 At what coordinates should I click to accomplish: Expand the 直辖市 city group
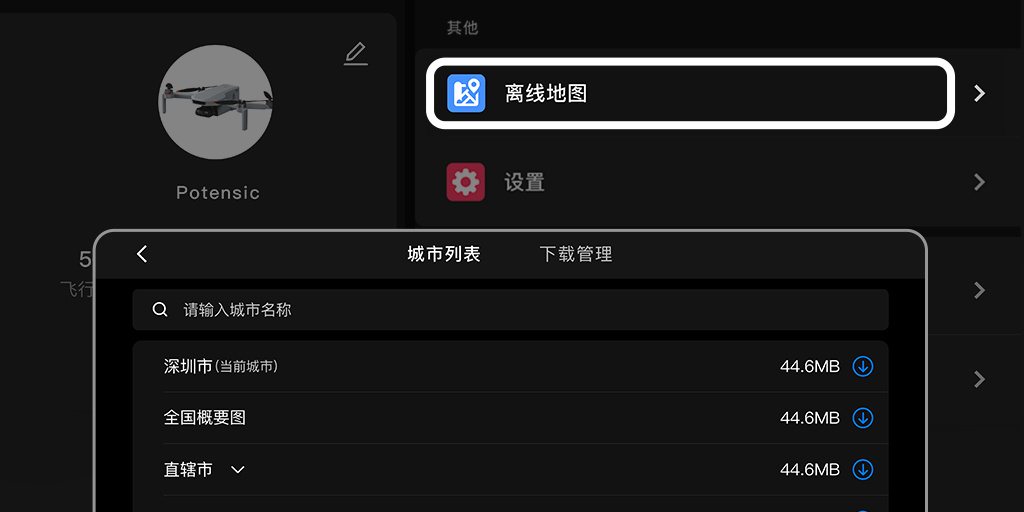tap(238, 470)
